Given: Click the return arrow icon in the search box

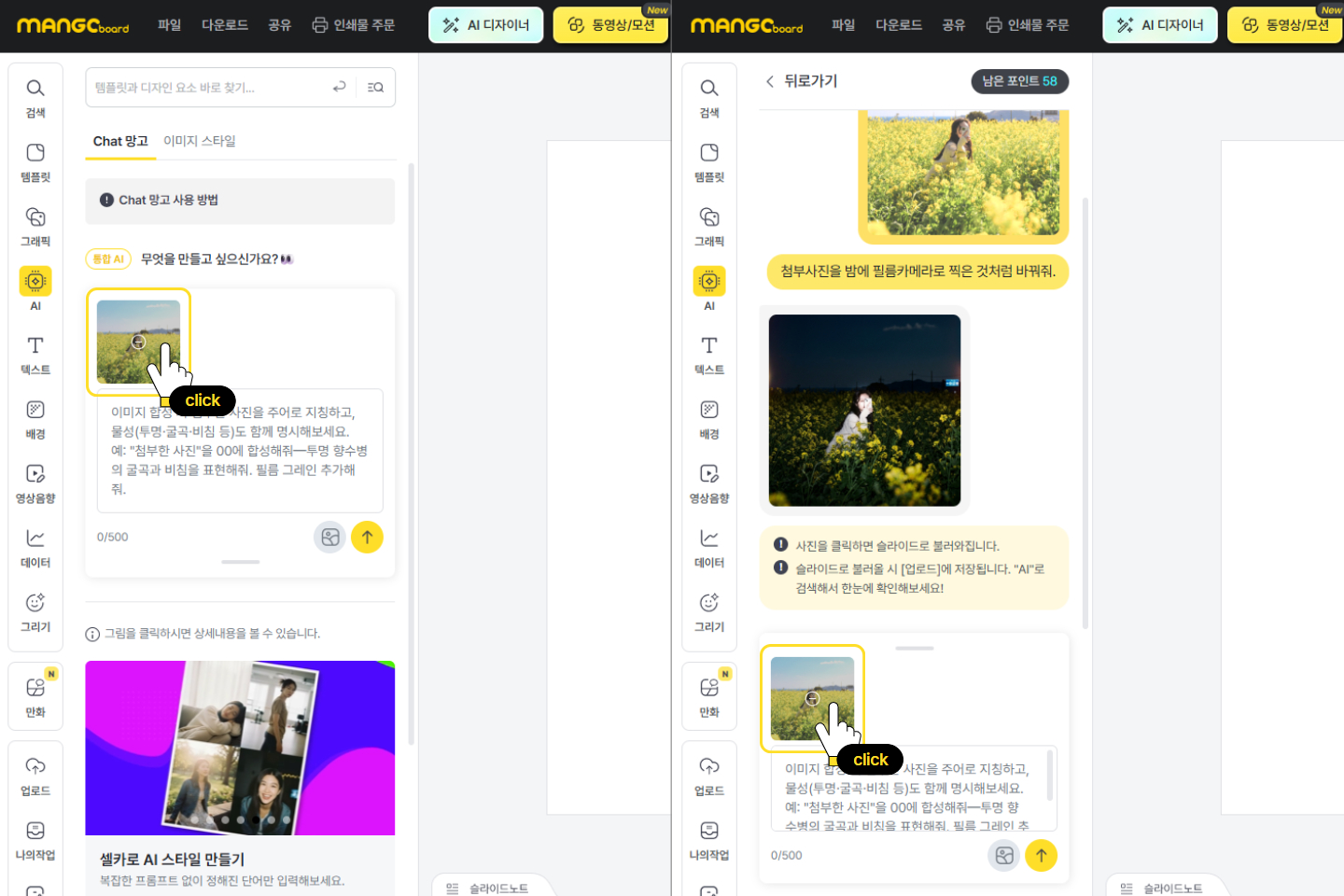Looking at the screenshot, I should tap(339, 87).
